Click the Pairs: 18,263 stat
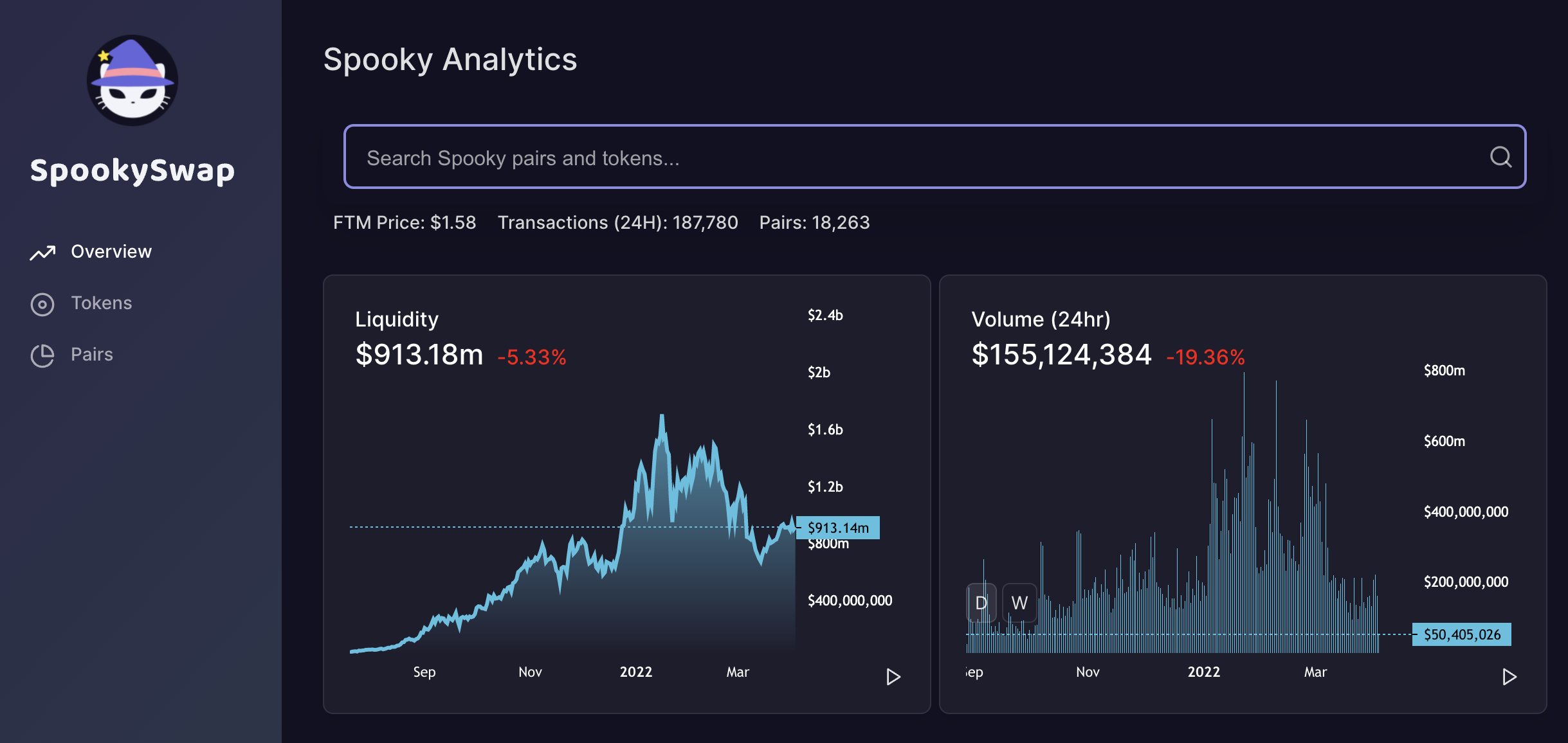This screenshot has height=743, width=1568. (814, 222)
